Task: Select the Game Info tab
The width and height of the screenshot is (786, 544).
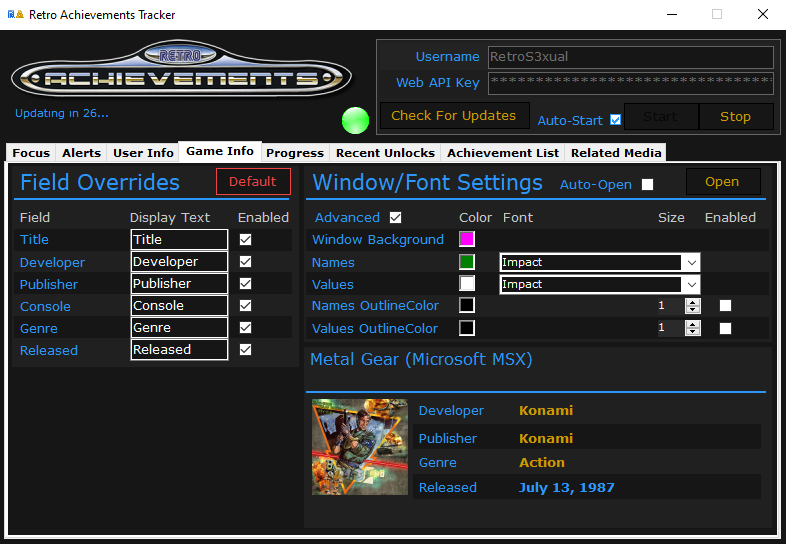Action: [220, 151]
